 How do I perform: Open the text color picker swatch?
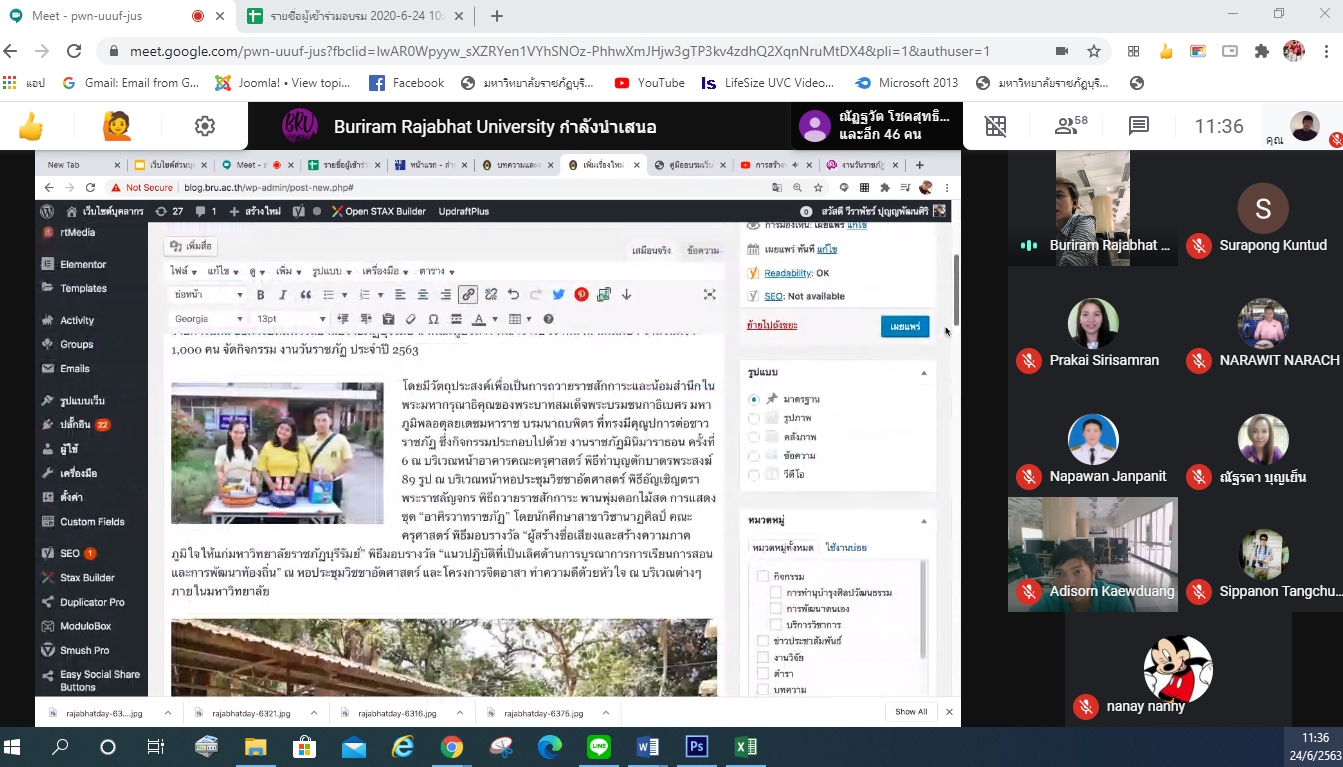tap(479, 319)
